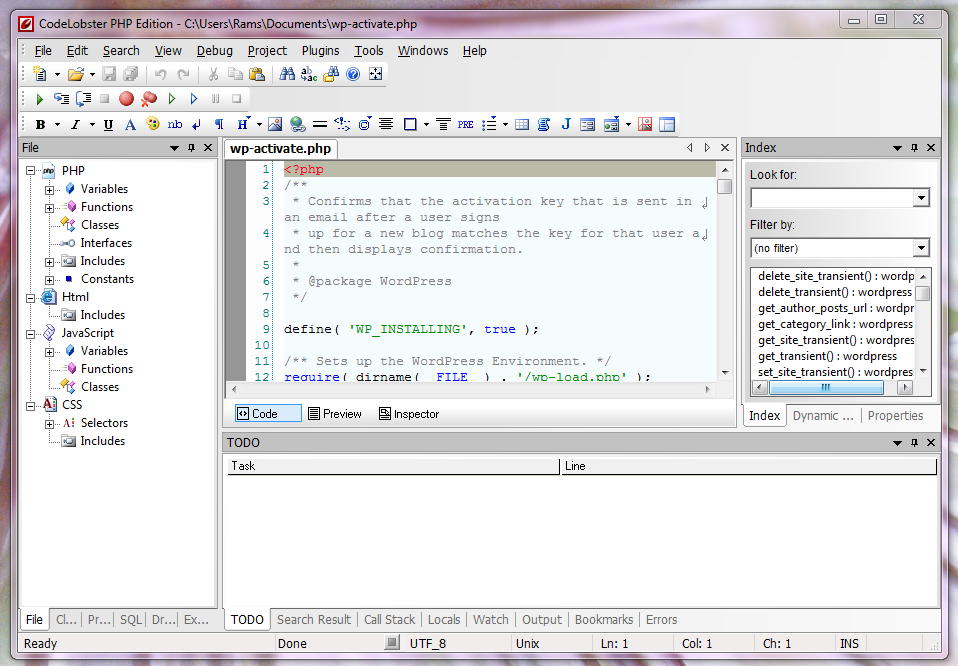This screenshot has height=666, width=958.
Task: Collapse the JavaScript tree node
Action: click(31, 333)
